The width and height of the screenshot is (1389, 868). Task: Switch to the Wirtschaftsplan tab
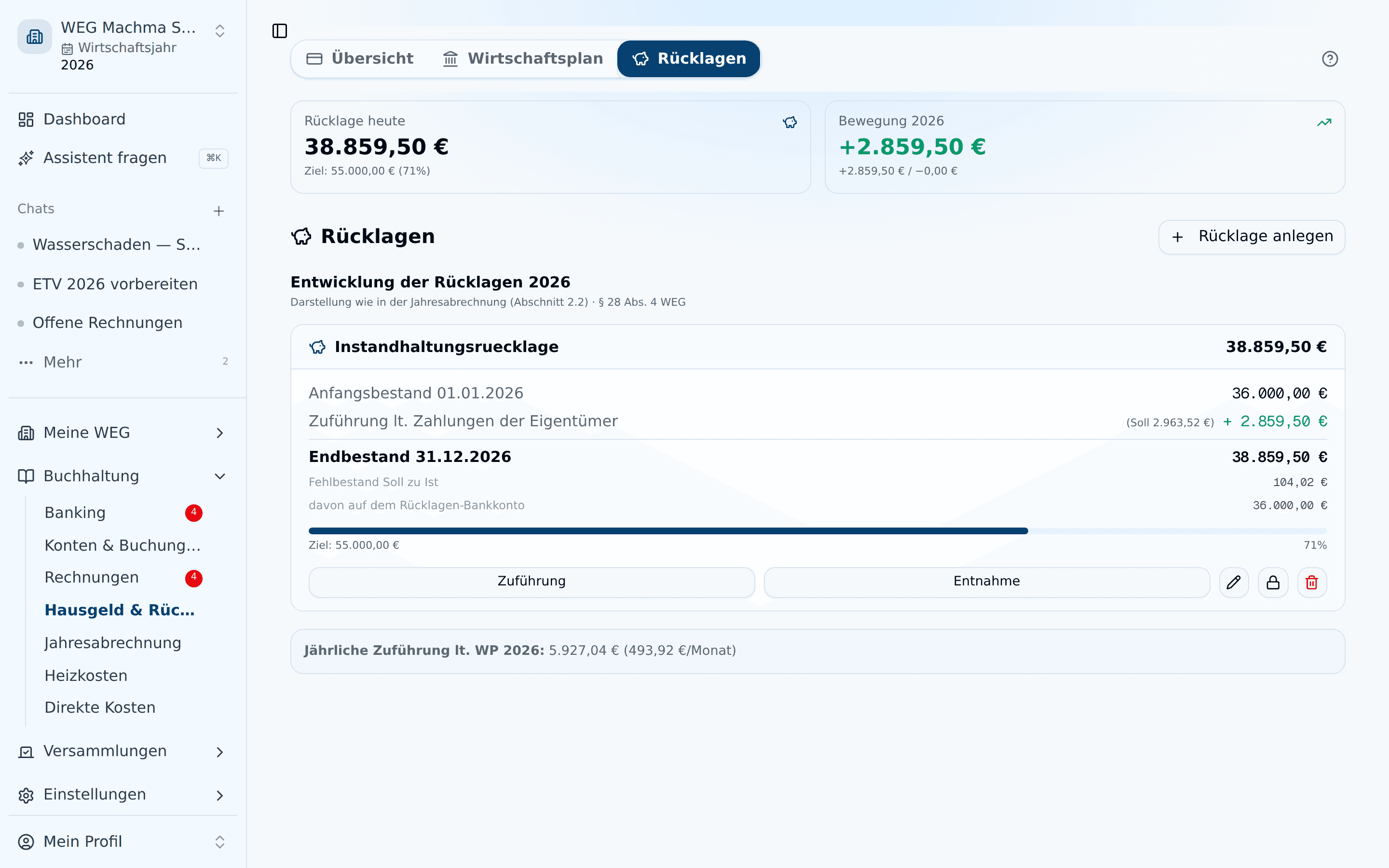(x=523, y=58)
